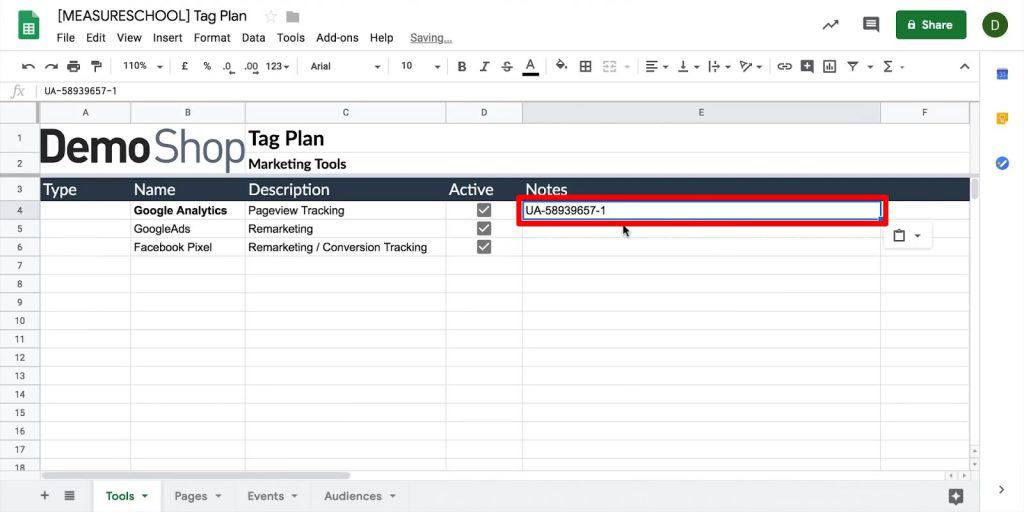Switch to the Events sheet tab
The height and width of the screenshot is (512, 1024).
[272, 496]
